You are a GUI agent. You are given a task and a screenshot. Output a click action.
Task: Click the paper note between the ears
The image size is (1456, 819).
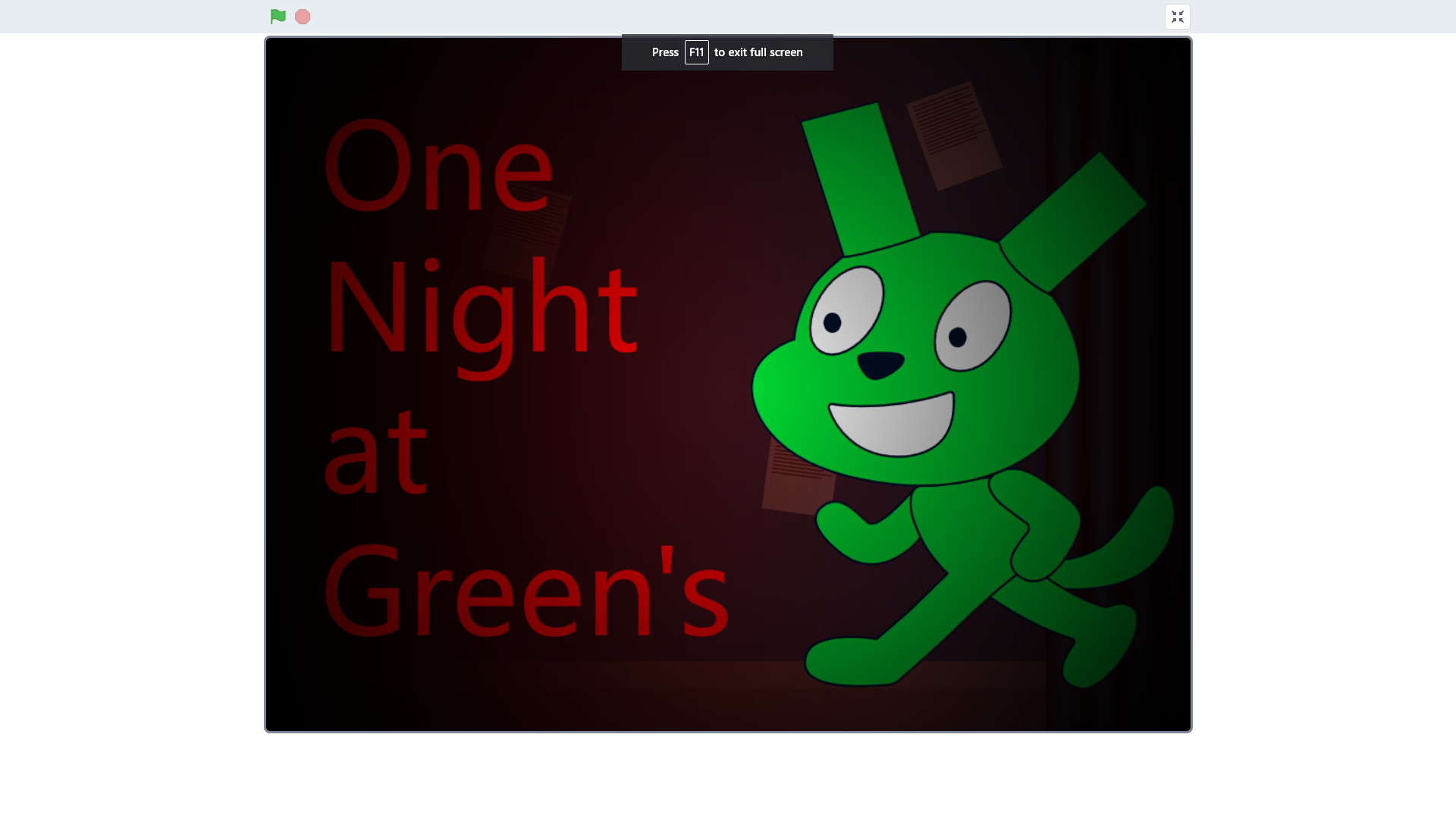coord(954,134)
